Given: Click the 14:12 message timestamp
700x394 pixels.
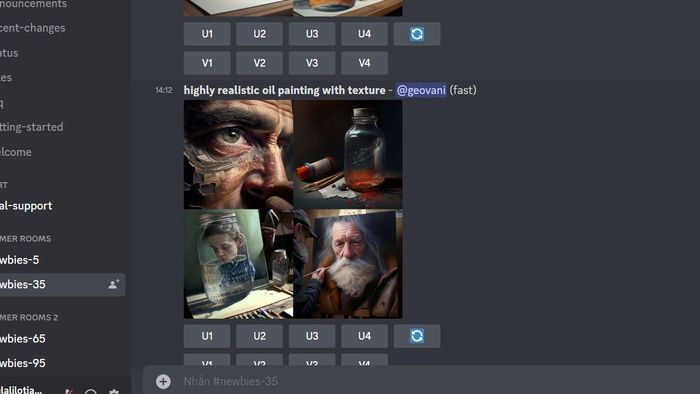Looking at the screenshot, I should click(x=164, y=90).
